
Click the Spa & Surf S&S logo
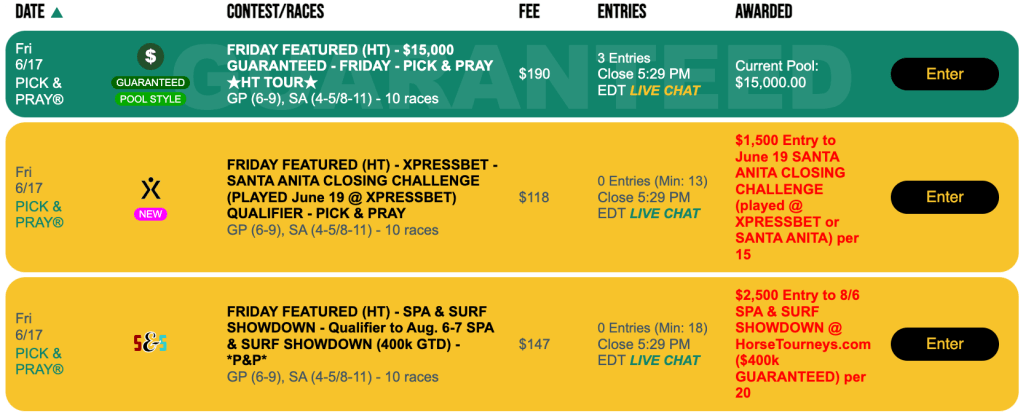[x=151, y=344]
